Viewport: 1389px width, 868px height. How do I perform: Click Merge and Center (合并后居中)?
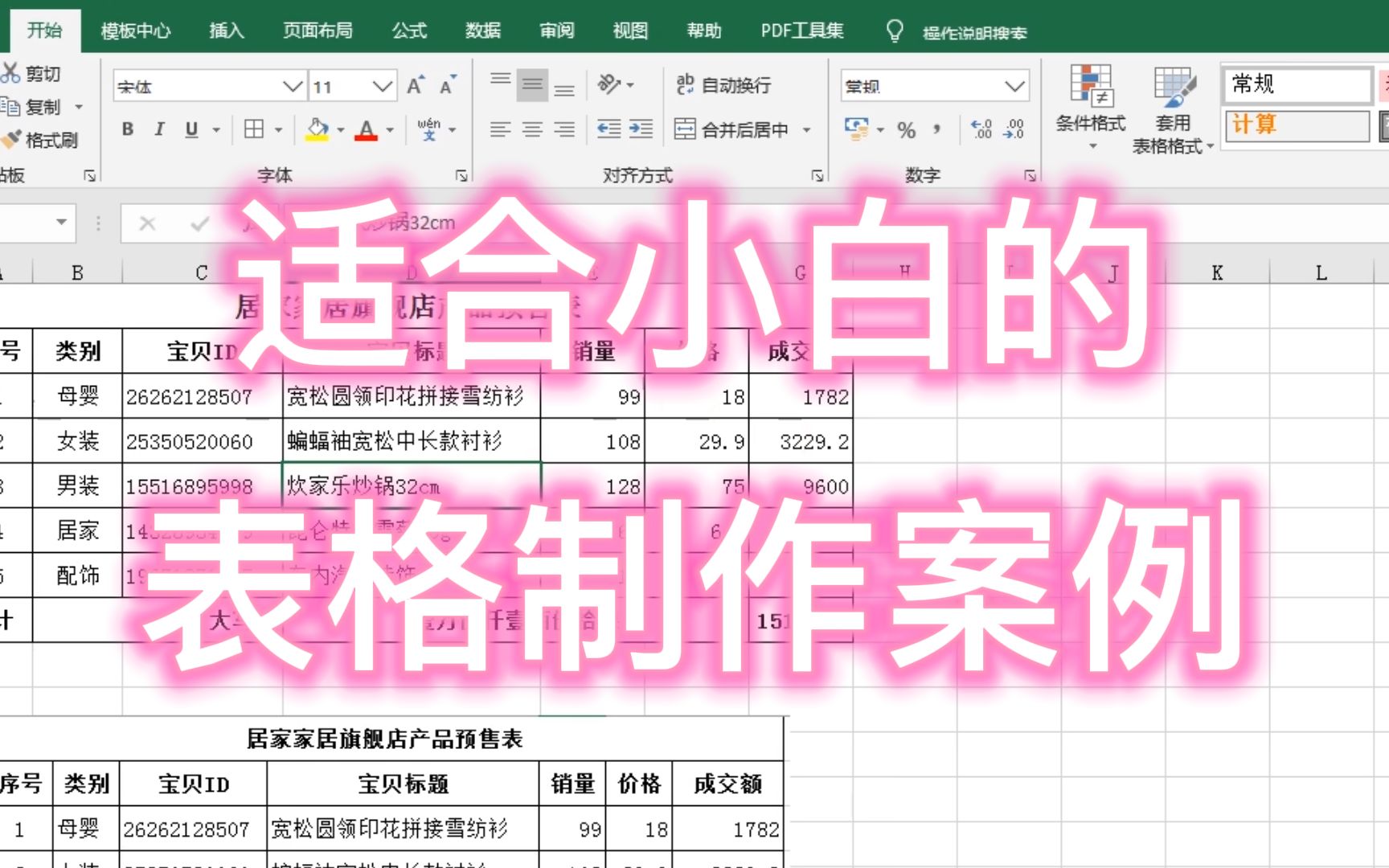(731, 129)
